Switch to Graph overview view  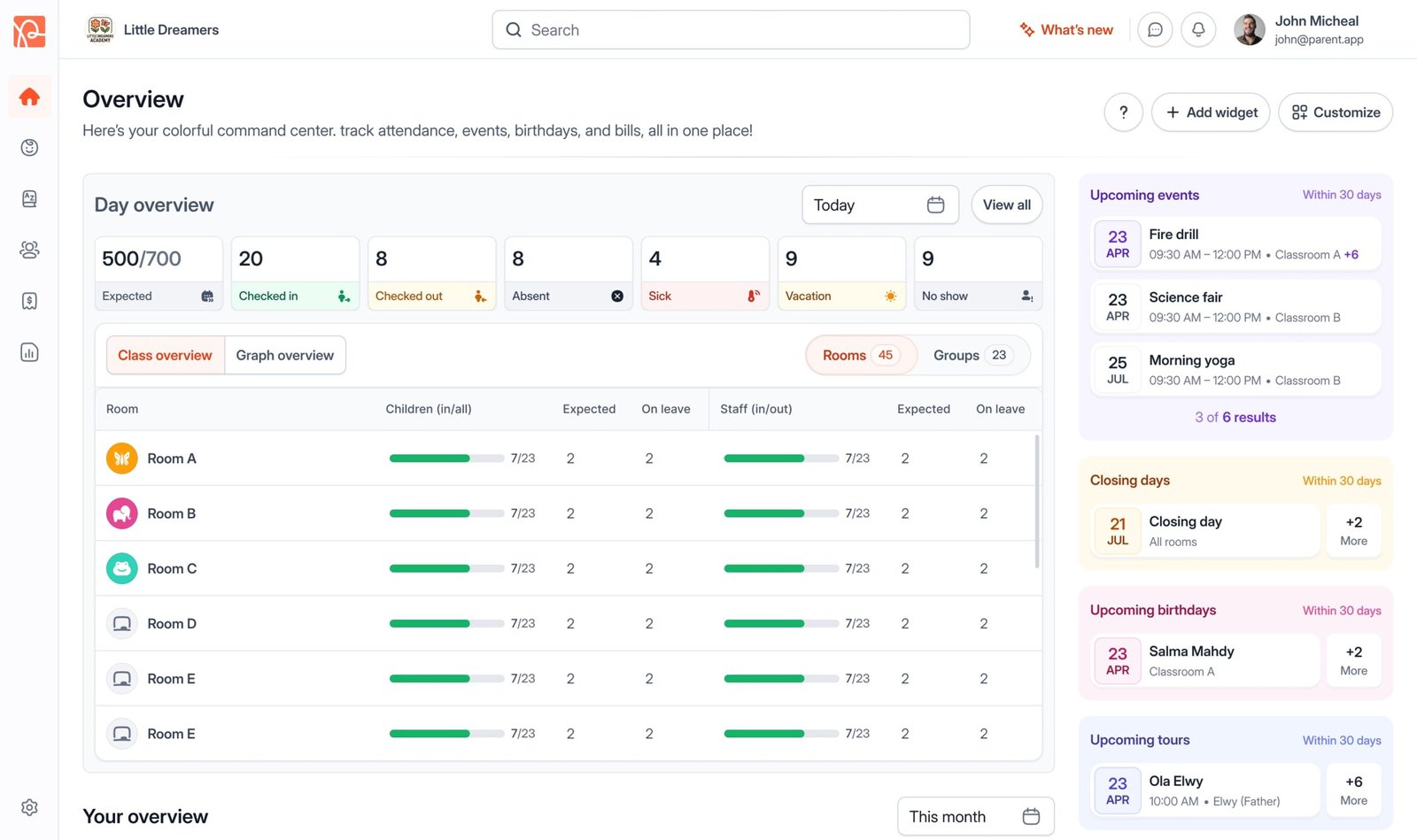point(284,355)
